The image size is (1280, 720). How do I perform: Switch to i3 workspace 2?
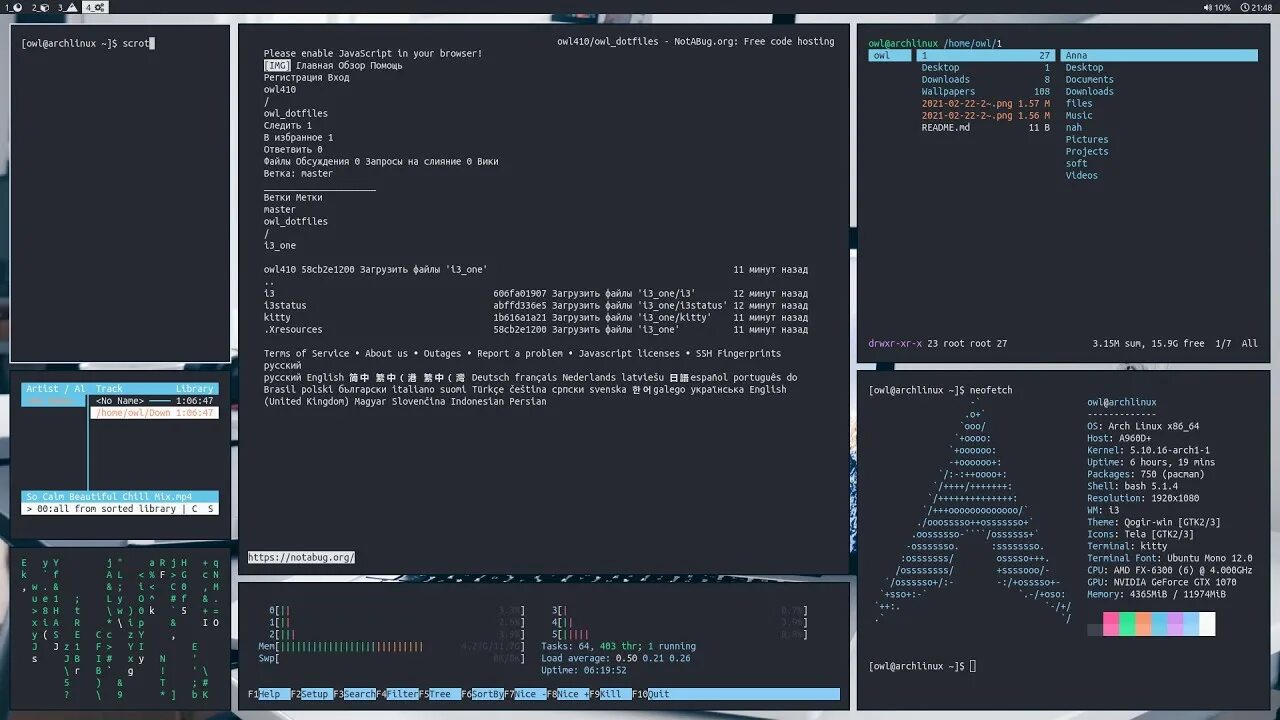[x=40, y=7]
